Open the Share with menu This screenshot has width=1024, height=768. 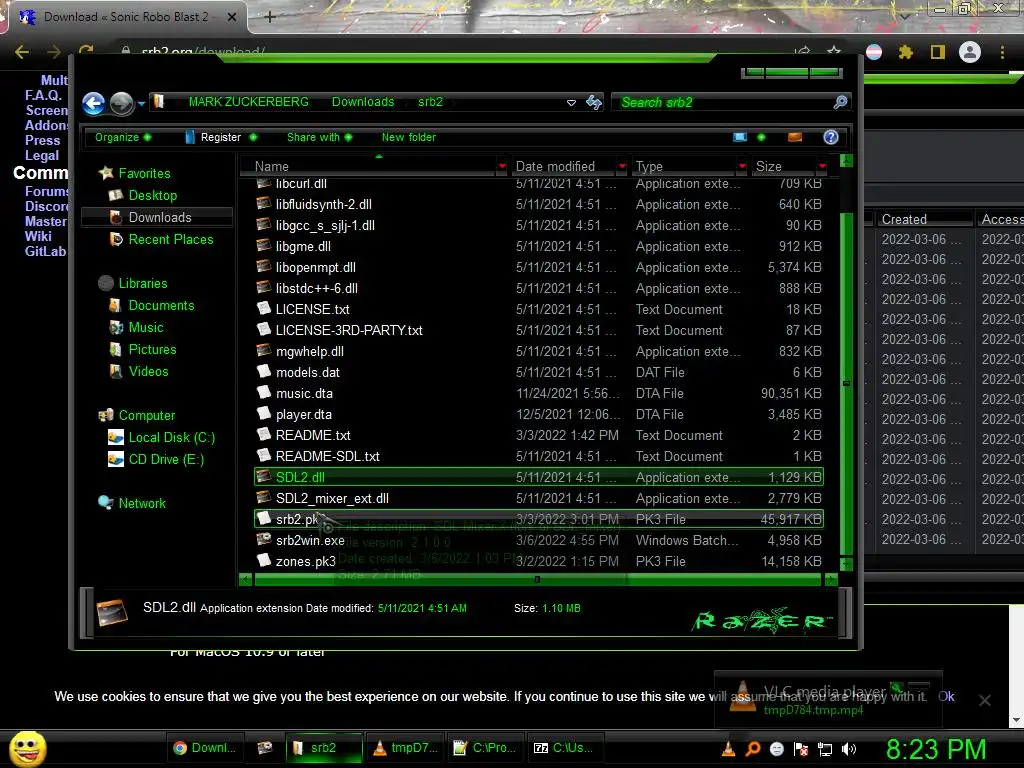(319, 137)
